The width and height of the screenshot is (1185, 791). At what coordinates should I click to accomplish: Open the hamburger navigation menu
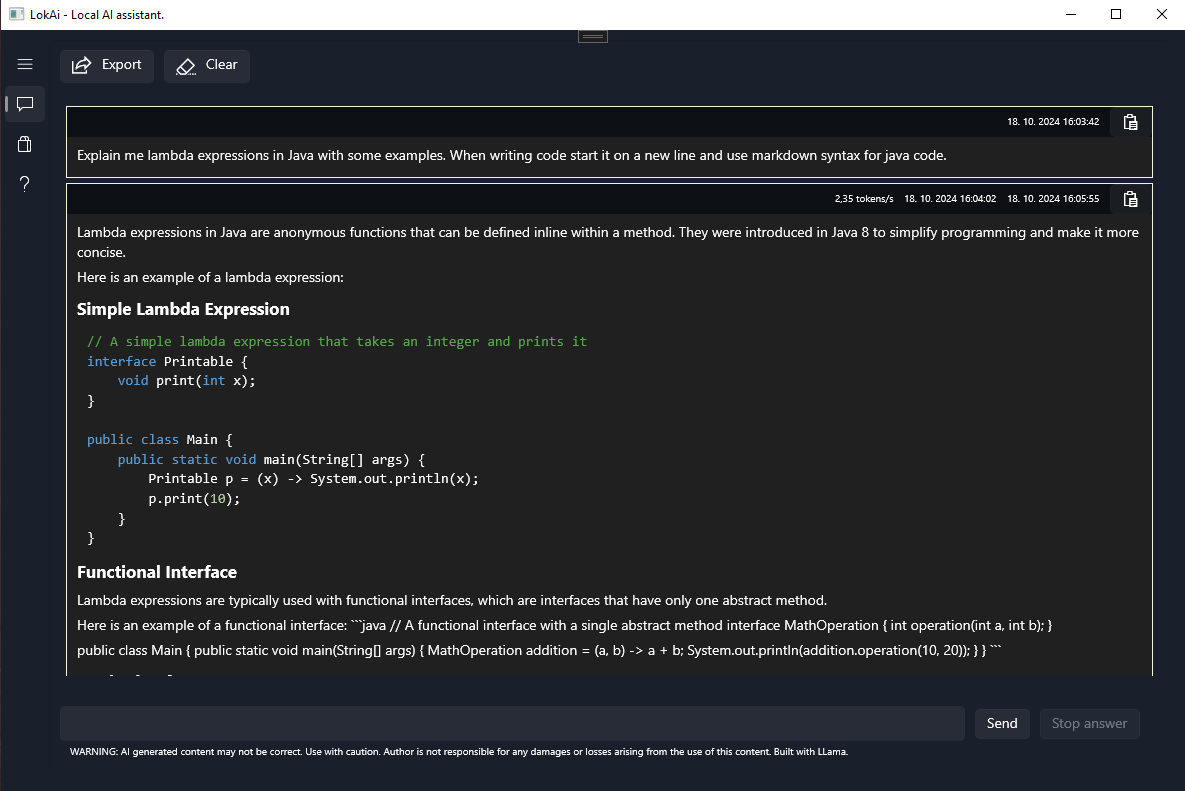click(x=25, y=64)
